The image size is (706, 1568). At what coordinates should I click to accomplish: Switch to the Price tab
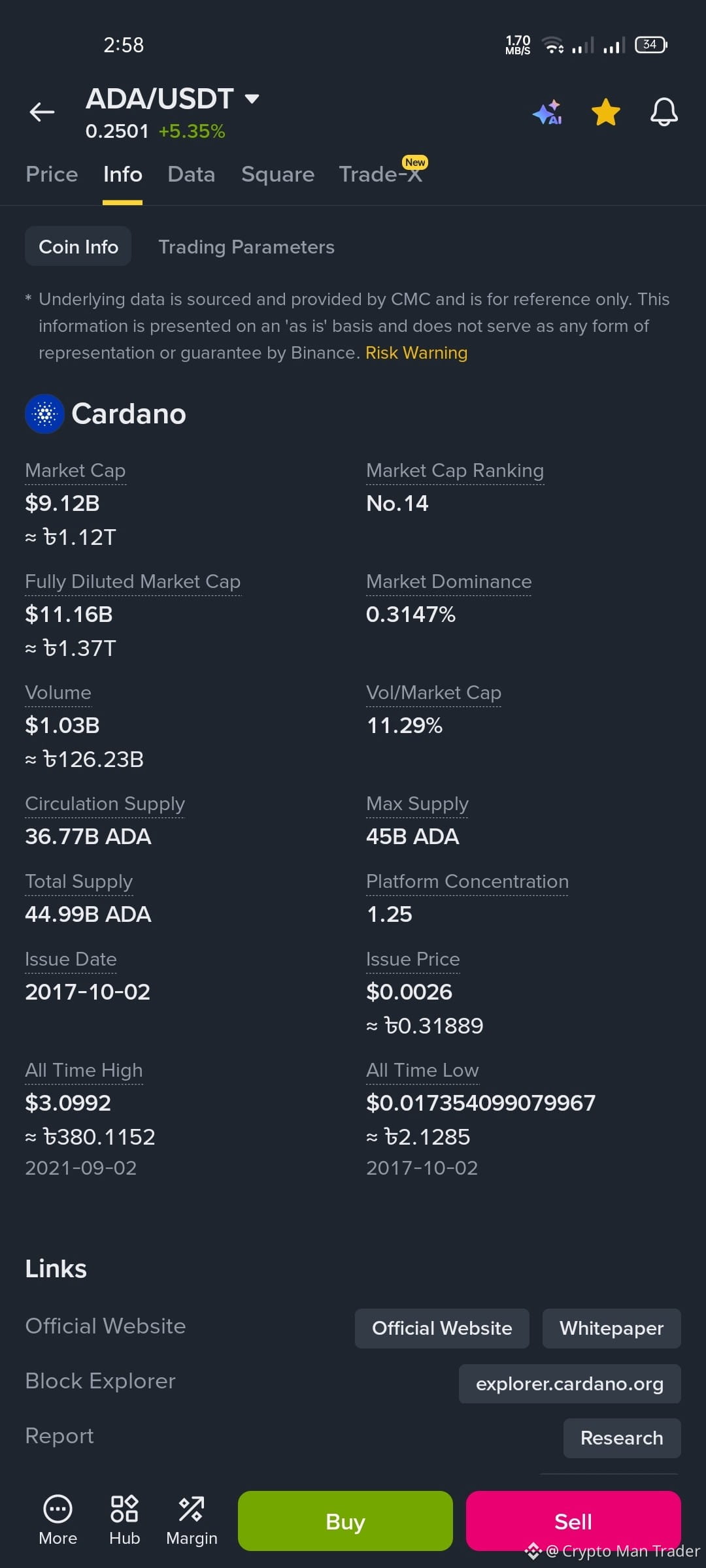pyautogui.click(x=52, y=174)
